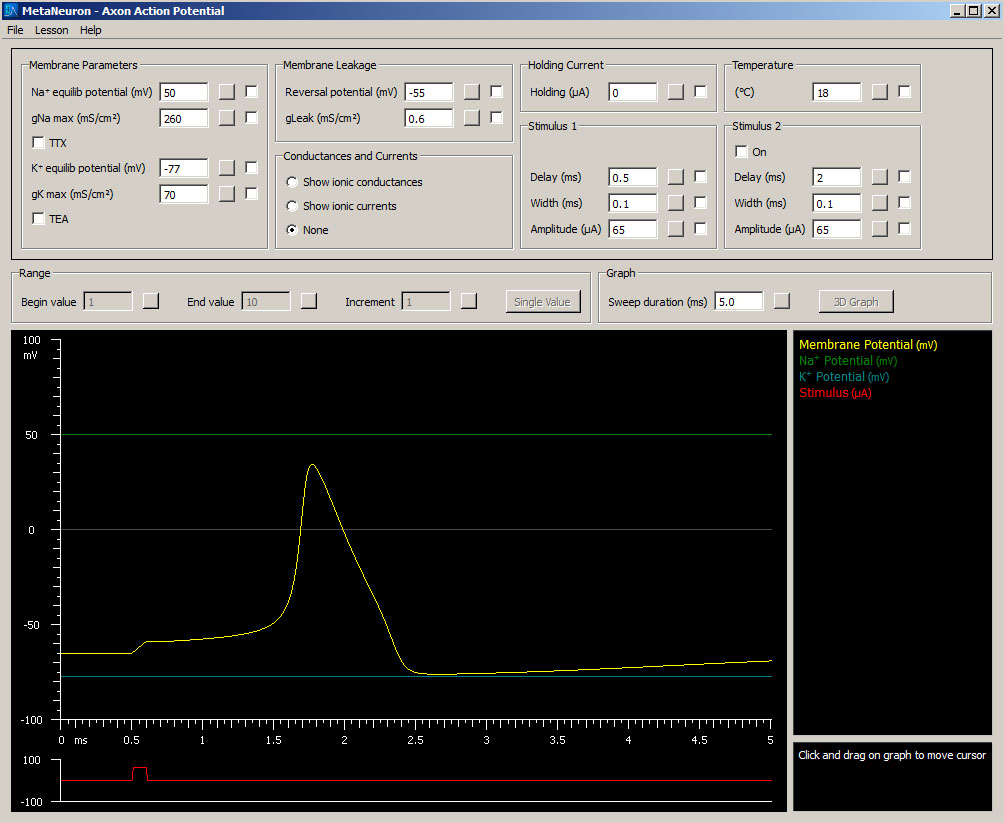Click the 3D Graph button
Image resolution: width=1004 pixels, height=823 pixels.
856,302
